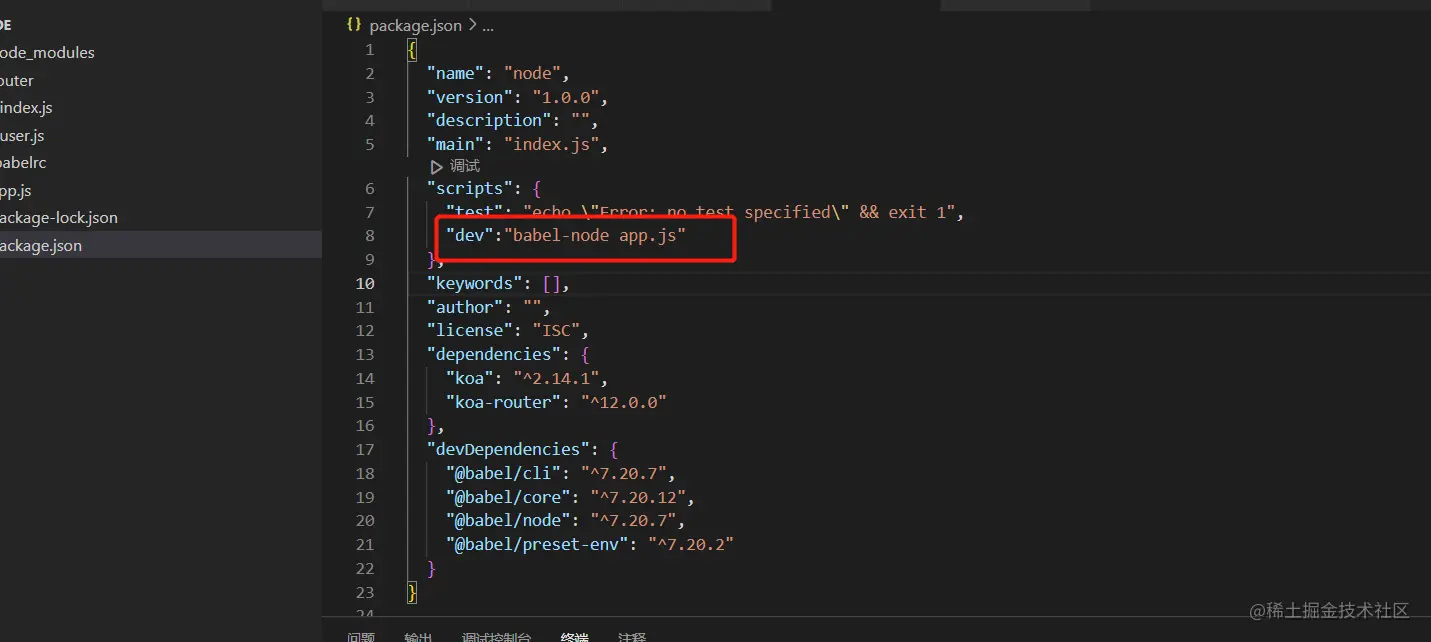Click the "@babel/node" key on line 20
1431x642 pixels.
click(508, 520)
